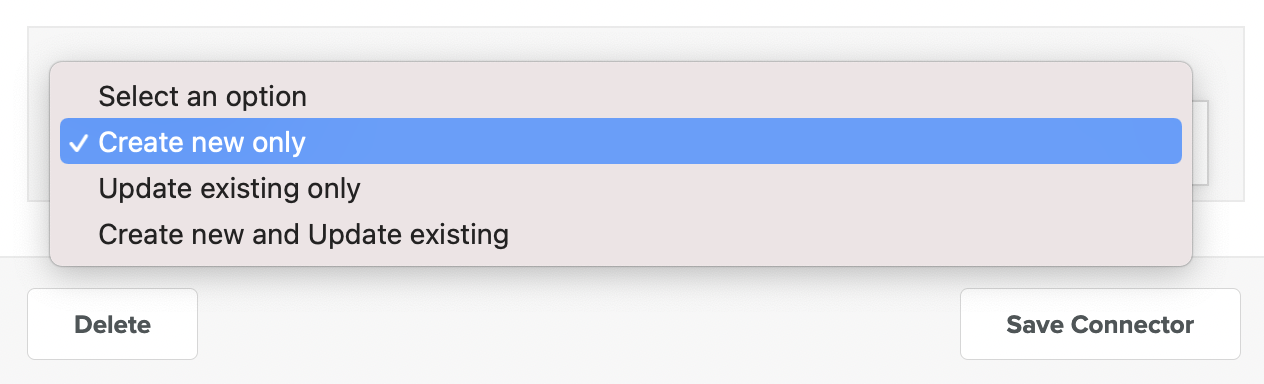Image resolution: width=1264 pixels, height=384 pixels.
Task: Select 'Create new only' in the list
Action: tap(621, 142)
